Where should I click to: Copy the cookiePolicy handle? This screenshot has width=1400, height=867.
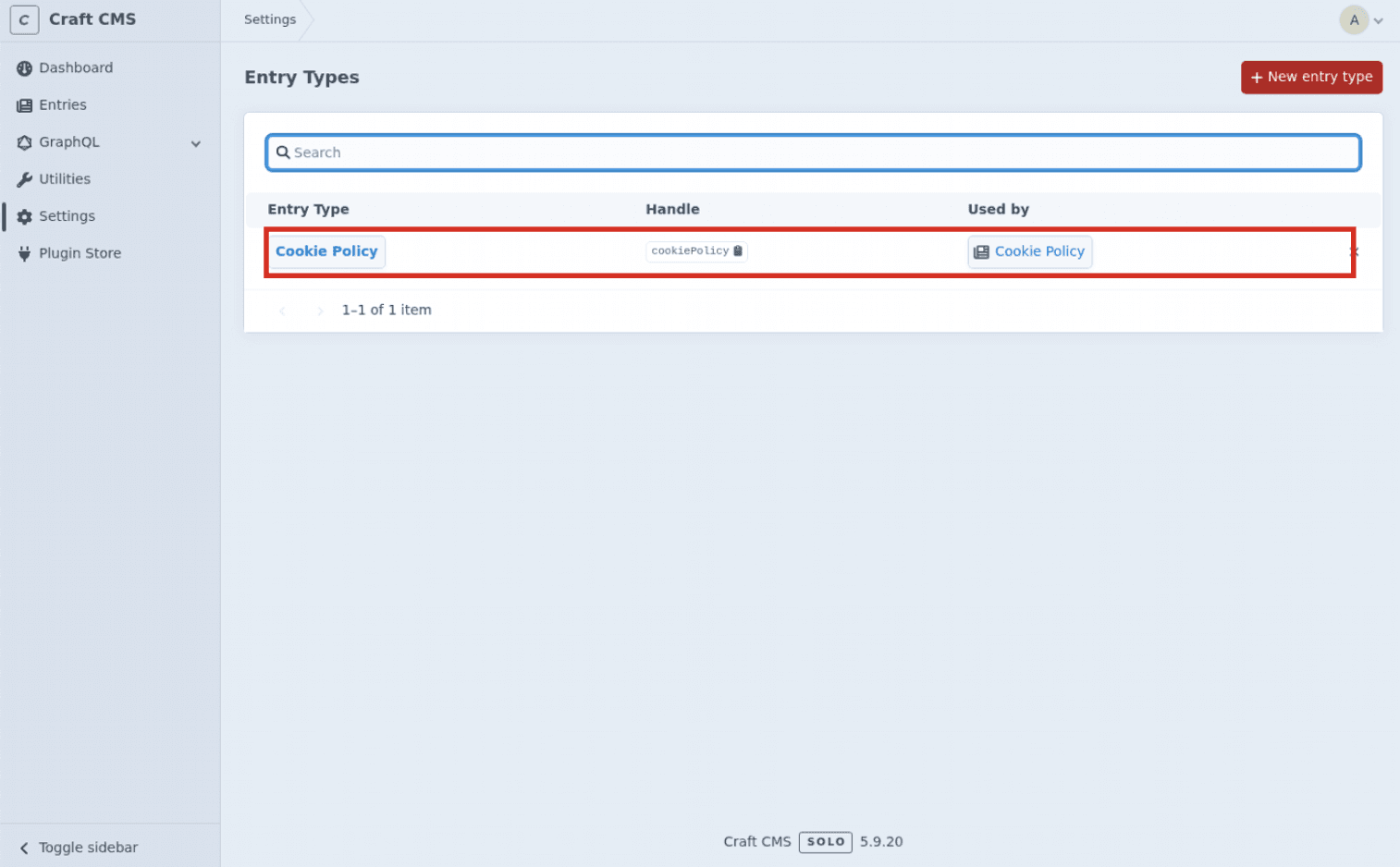pos(696,250)
